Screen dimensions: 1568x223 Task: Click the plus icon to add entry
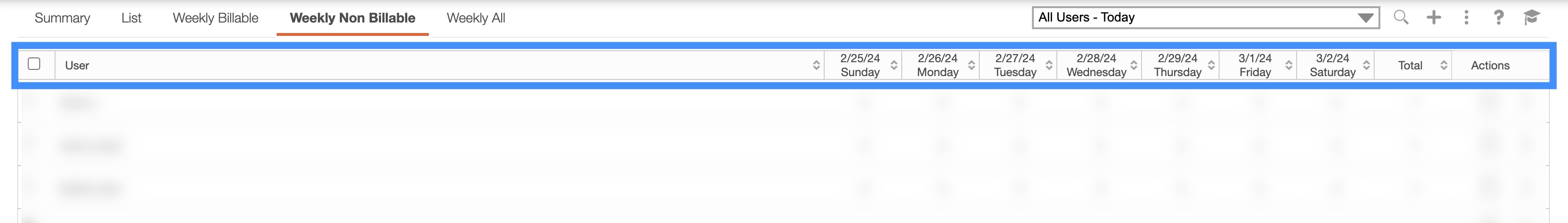coord(1434,18)
